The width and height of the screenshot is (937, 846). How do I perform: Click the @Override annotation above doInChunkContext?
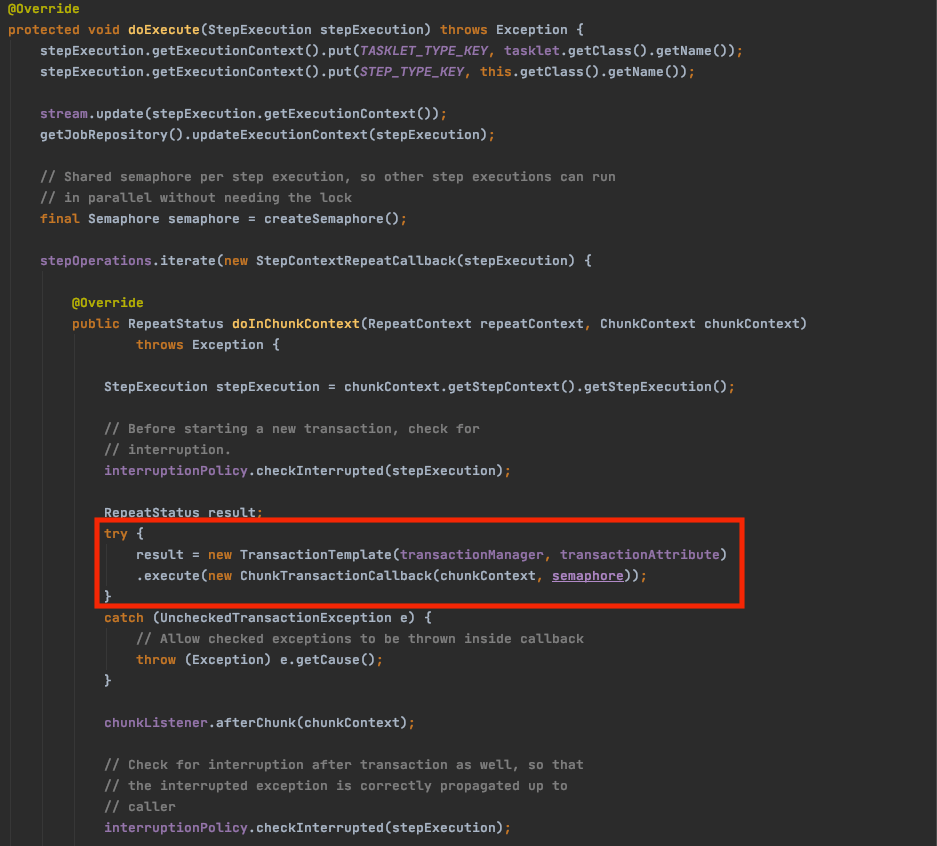(108, 303)
